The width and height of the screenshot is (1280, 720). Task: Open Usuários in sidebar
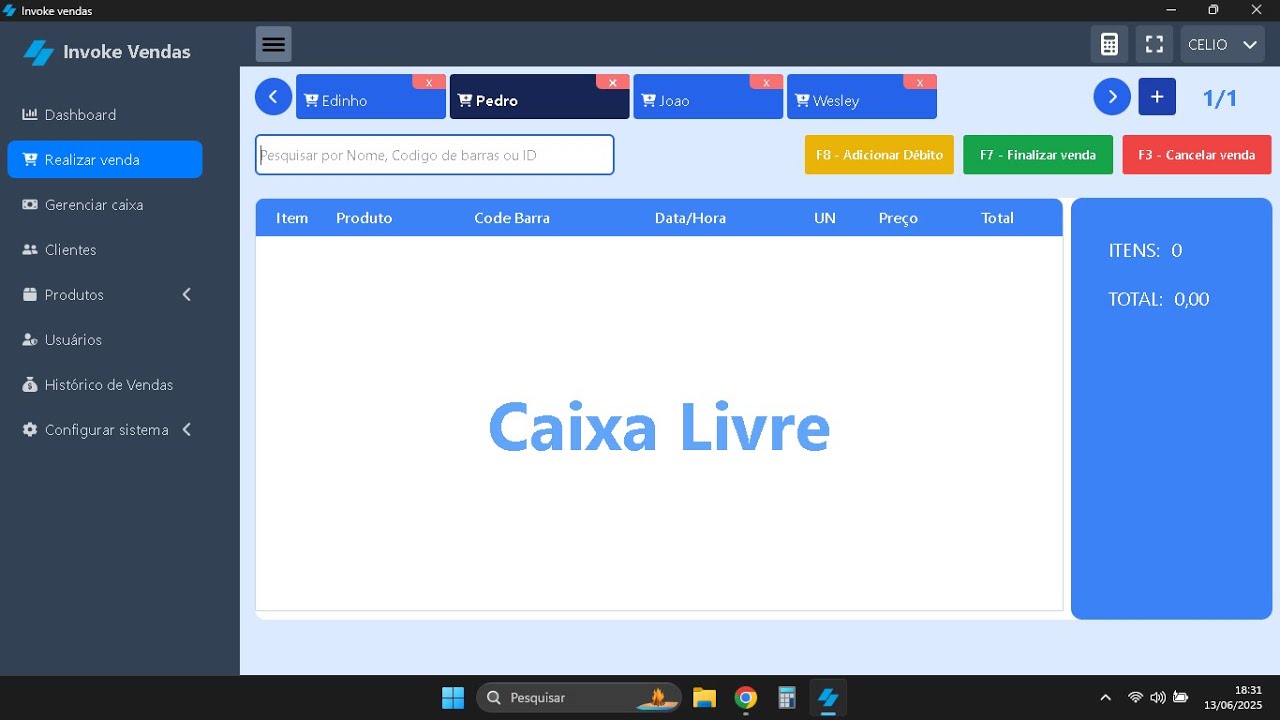pyautogui.click(x=73, y=340)
